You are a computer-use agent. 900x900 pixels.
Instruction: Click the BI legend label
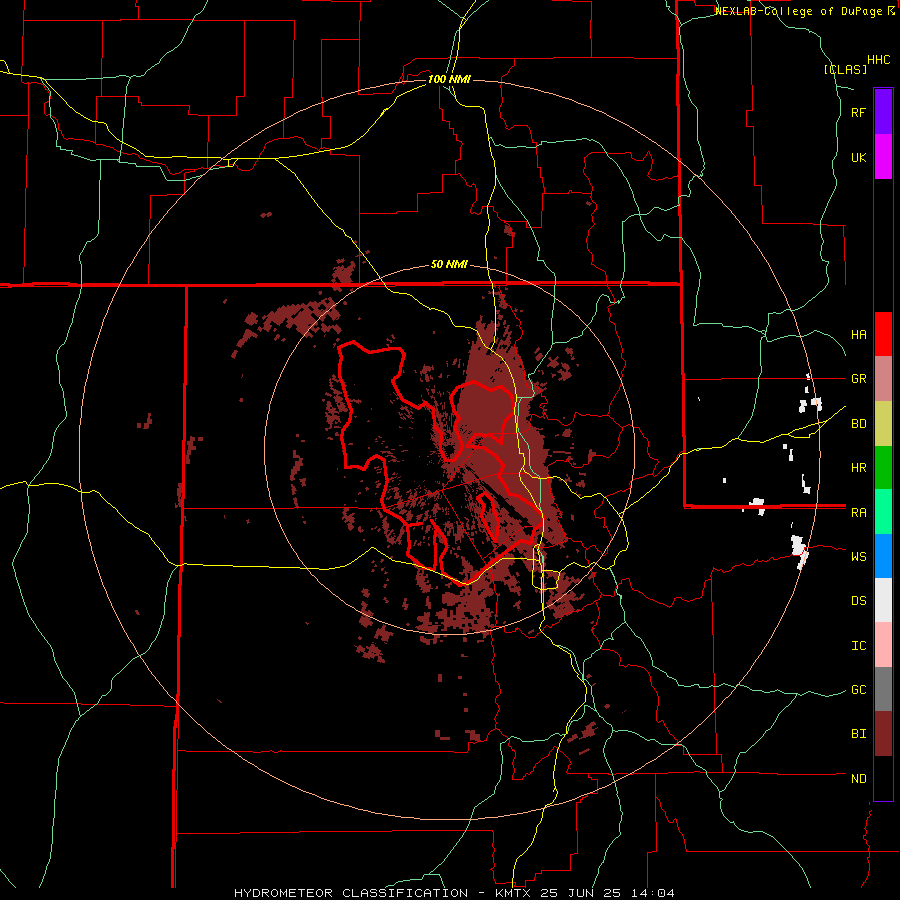(x=858, y=734)
